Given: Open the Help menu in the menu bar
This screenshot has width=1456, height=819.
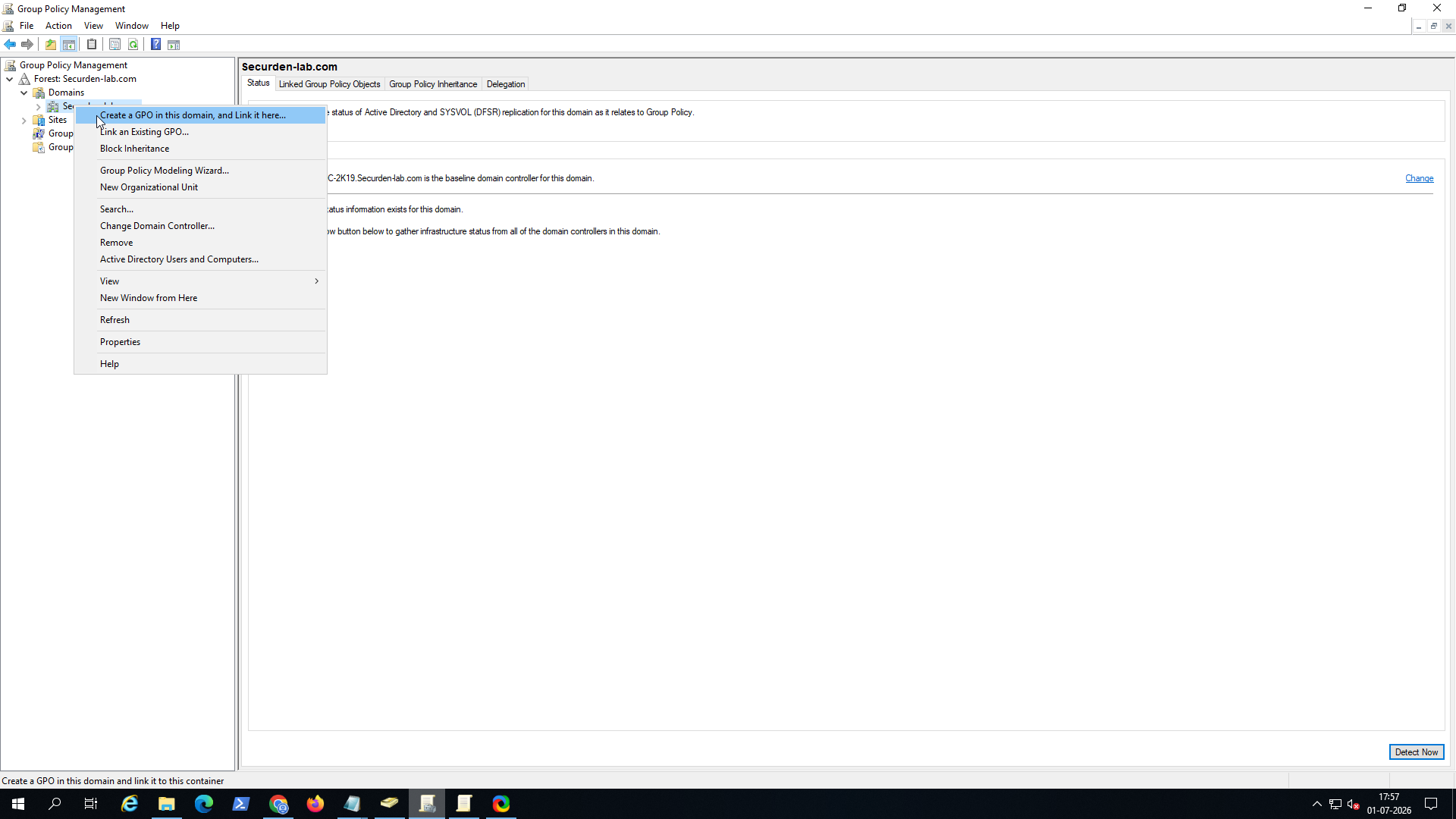Looking at the screenshot, I should (x=170, y=26).
